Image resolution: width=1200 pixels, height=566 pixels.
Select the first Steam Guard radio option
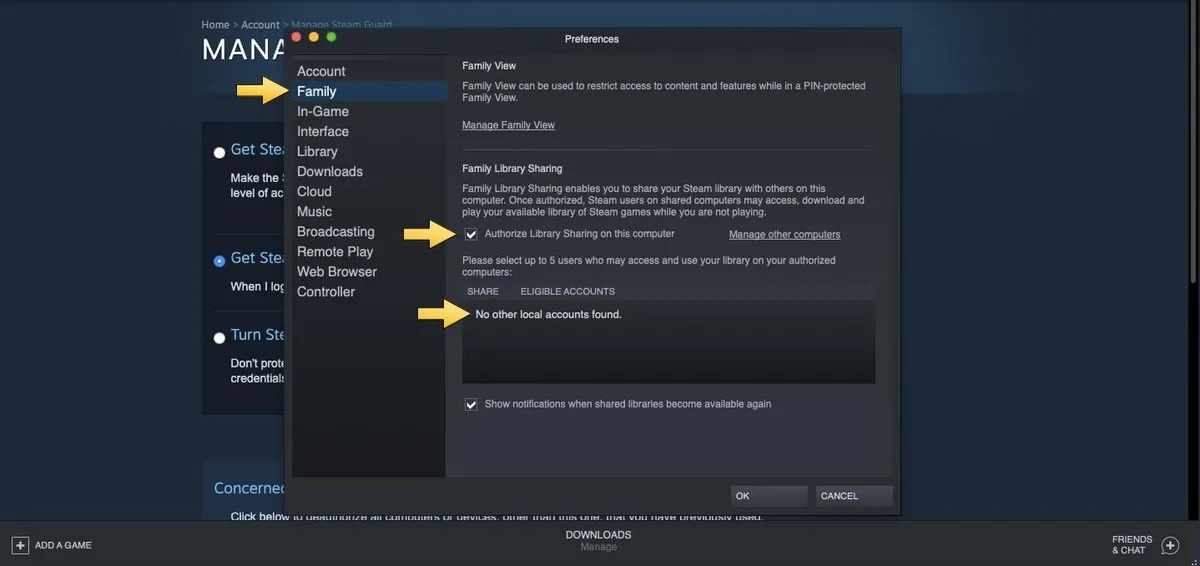click(x=219, y=153)
